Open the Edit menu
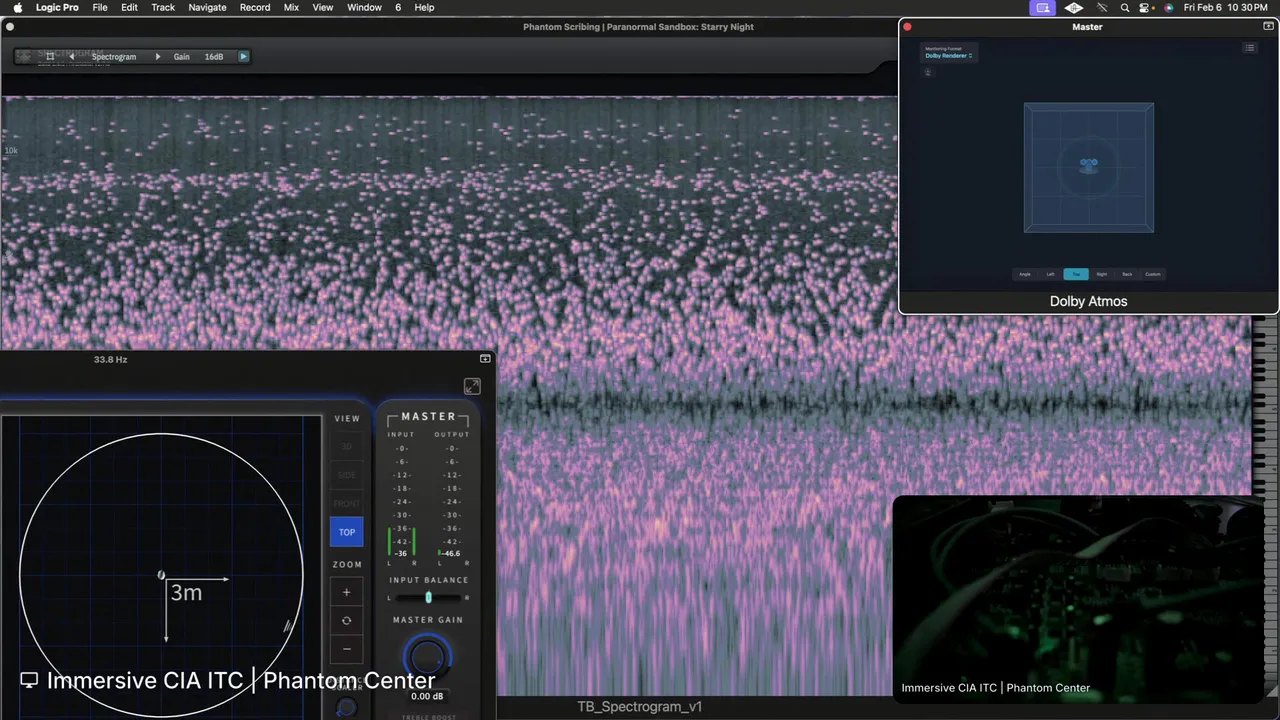Screen dimensions: 1280x720 [x=130, y=7]
